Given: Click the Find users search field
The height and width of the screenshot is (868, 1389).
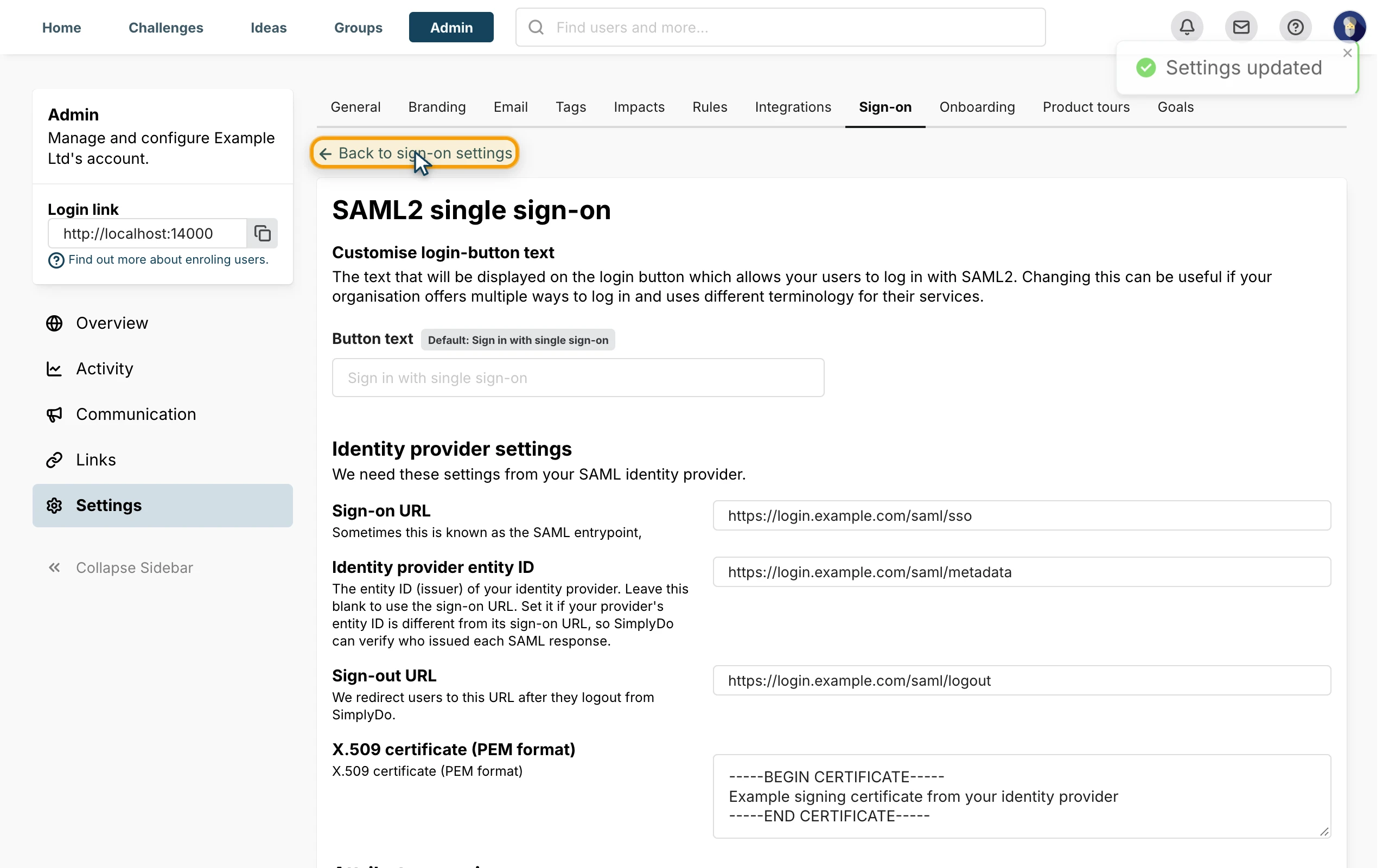Looking at the screenshot, I should [781, 27].
